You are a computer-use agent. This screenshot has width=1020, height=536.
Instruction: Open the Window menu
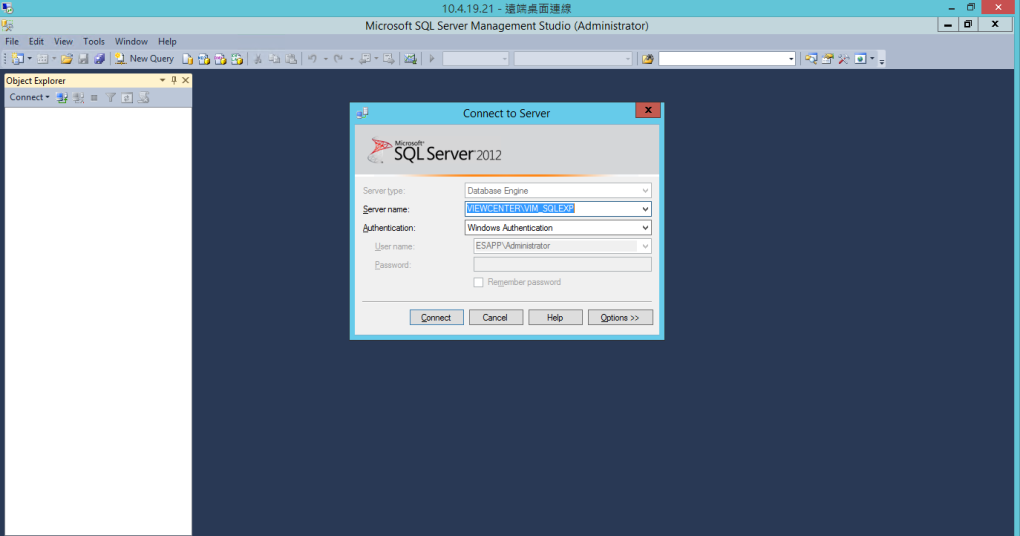coord(131,41)
